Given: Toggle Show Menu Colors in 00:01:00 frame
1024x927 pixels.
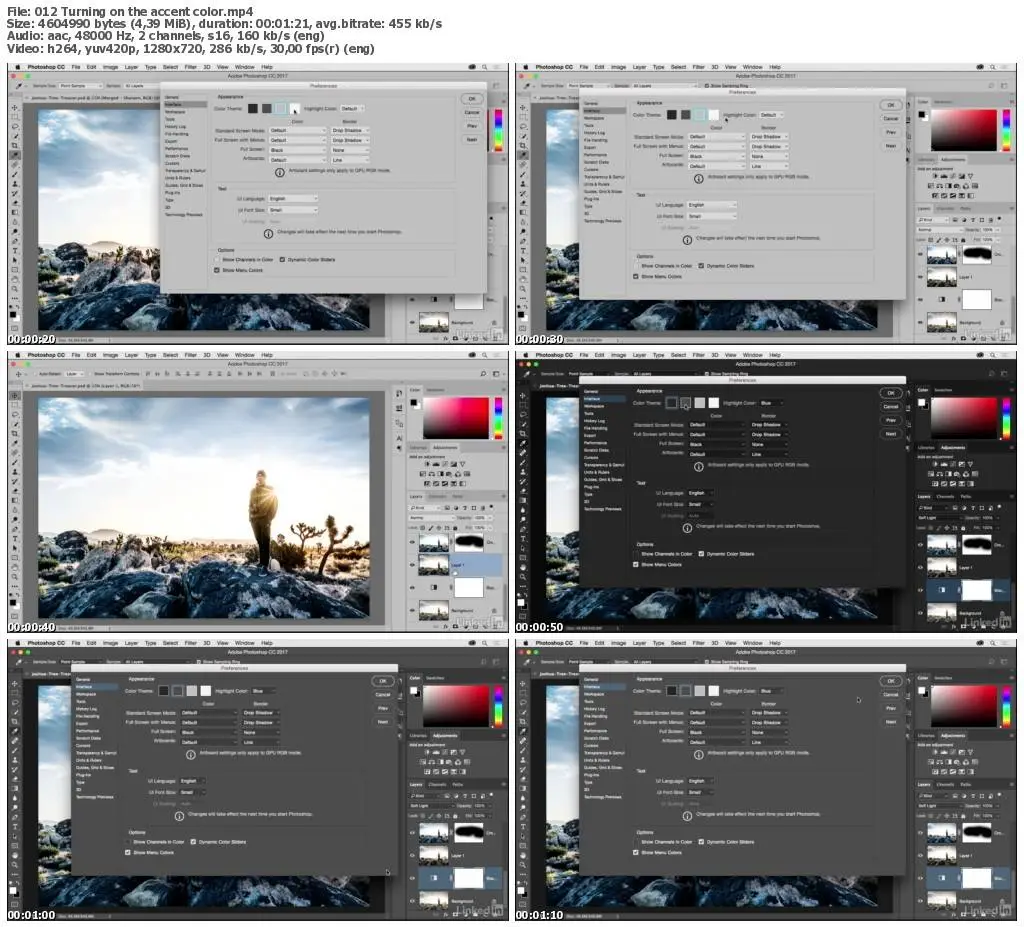Looking at the screenshot, I should pyautogui.click(x=128, y=853).
